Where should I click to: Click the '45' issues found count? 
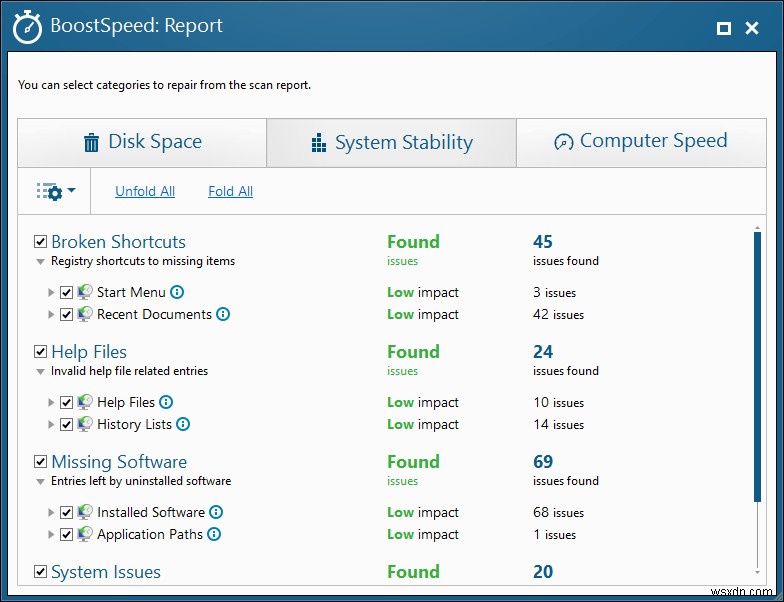(x=542, y=242)
